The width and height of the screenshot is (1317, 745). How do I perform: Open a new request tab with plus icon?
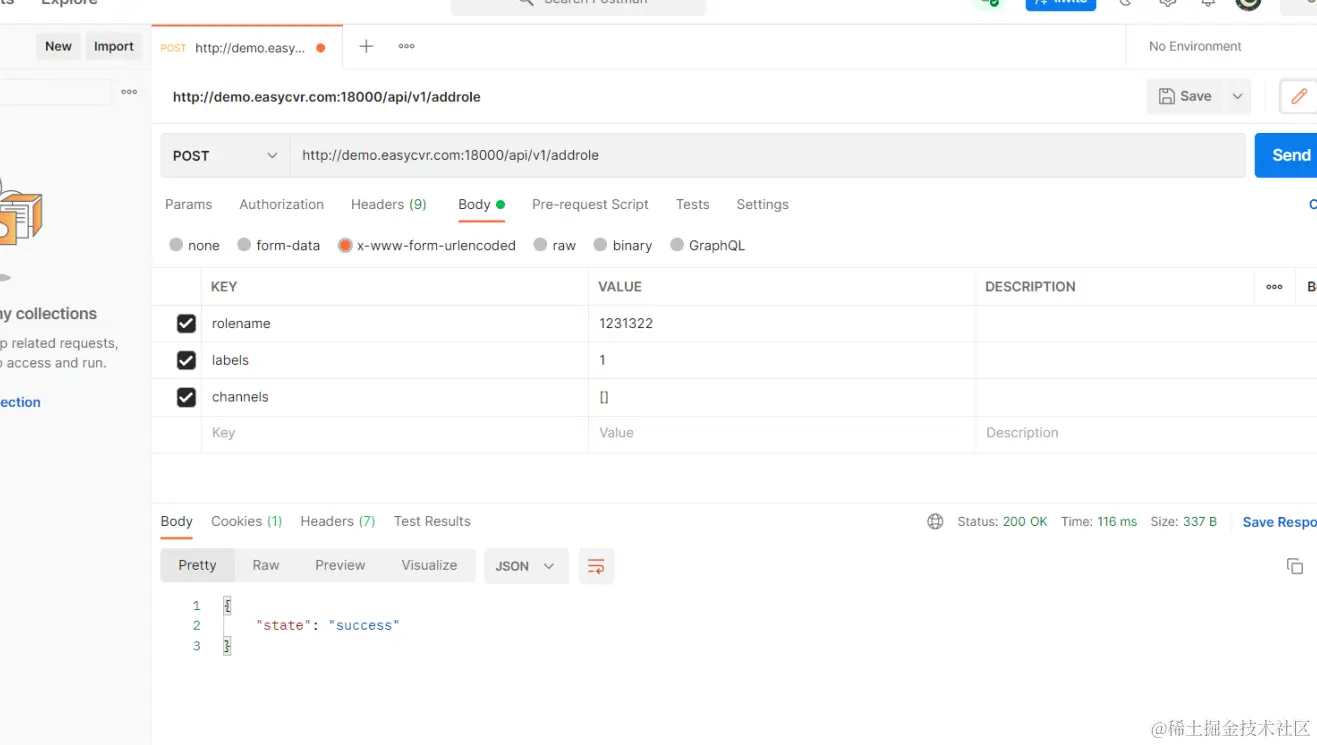tap(366, 46)
